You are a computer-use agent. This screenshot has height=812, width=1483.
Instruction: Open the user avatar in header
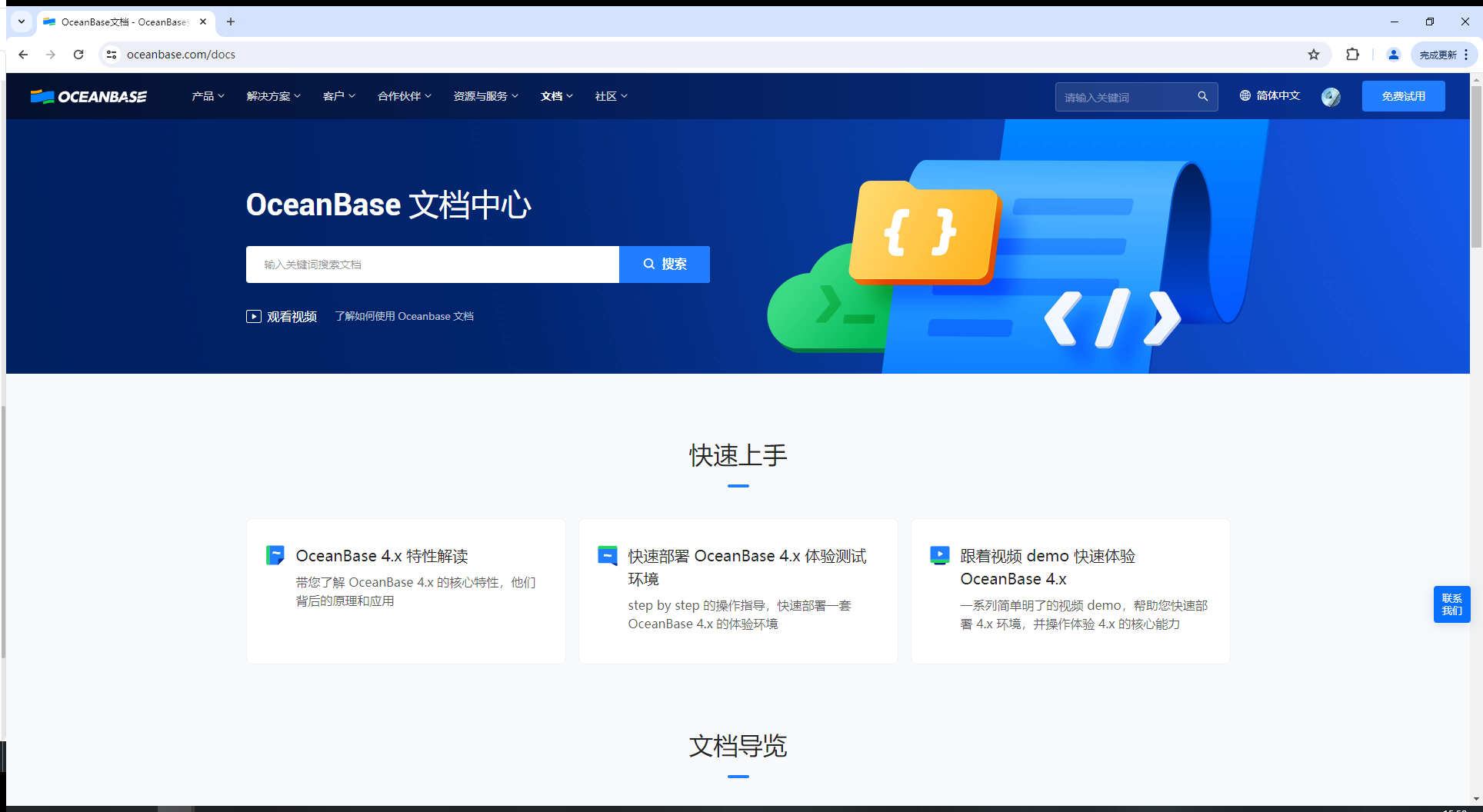(x=1331, y=96)
